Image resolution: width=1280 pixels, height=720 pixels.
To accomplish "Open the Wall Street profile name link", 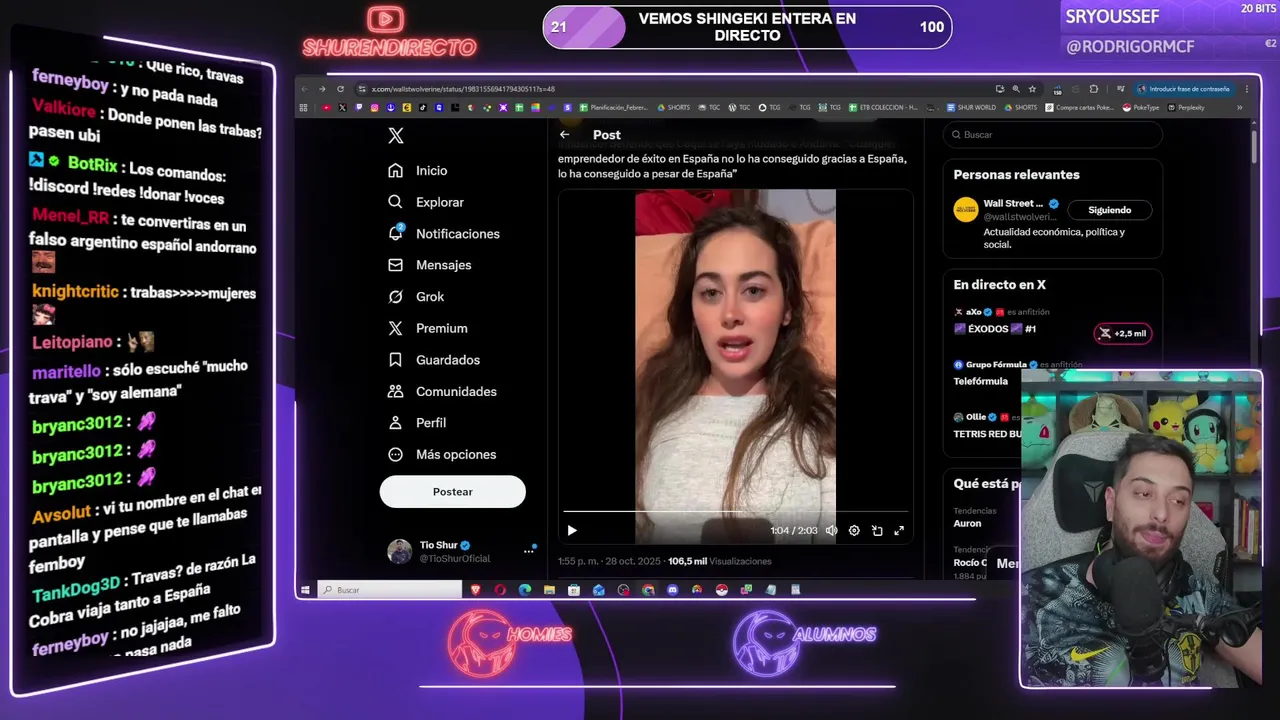I will coord(1013,204).
